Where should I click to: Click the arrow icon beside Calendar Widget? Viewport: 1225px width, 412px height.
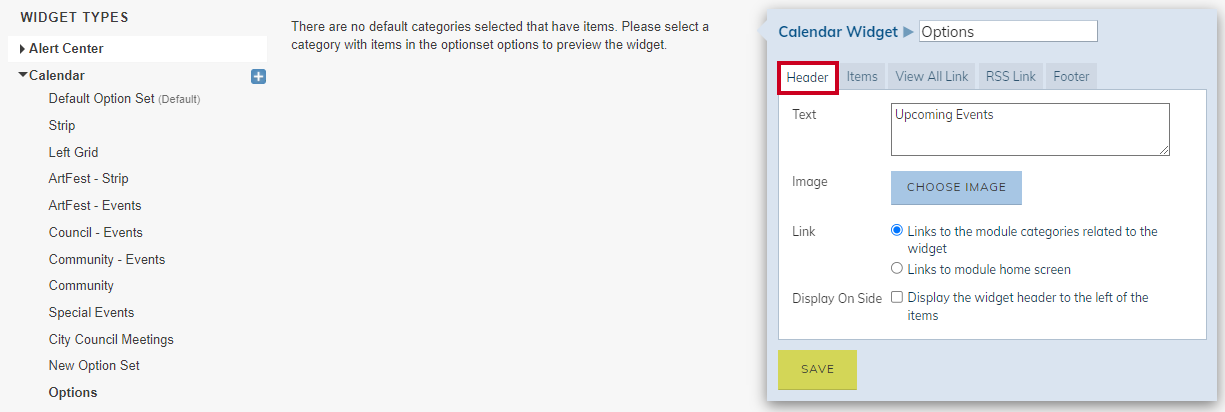(908, 32)
